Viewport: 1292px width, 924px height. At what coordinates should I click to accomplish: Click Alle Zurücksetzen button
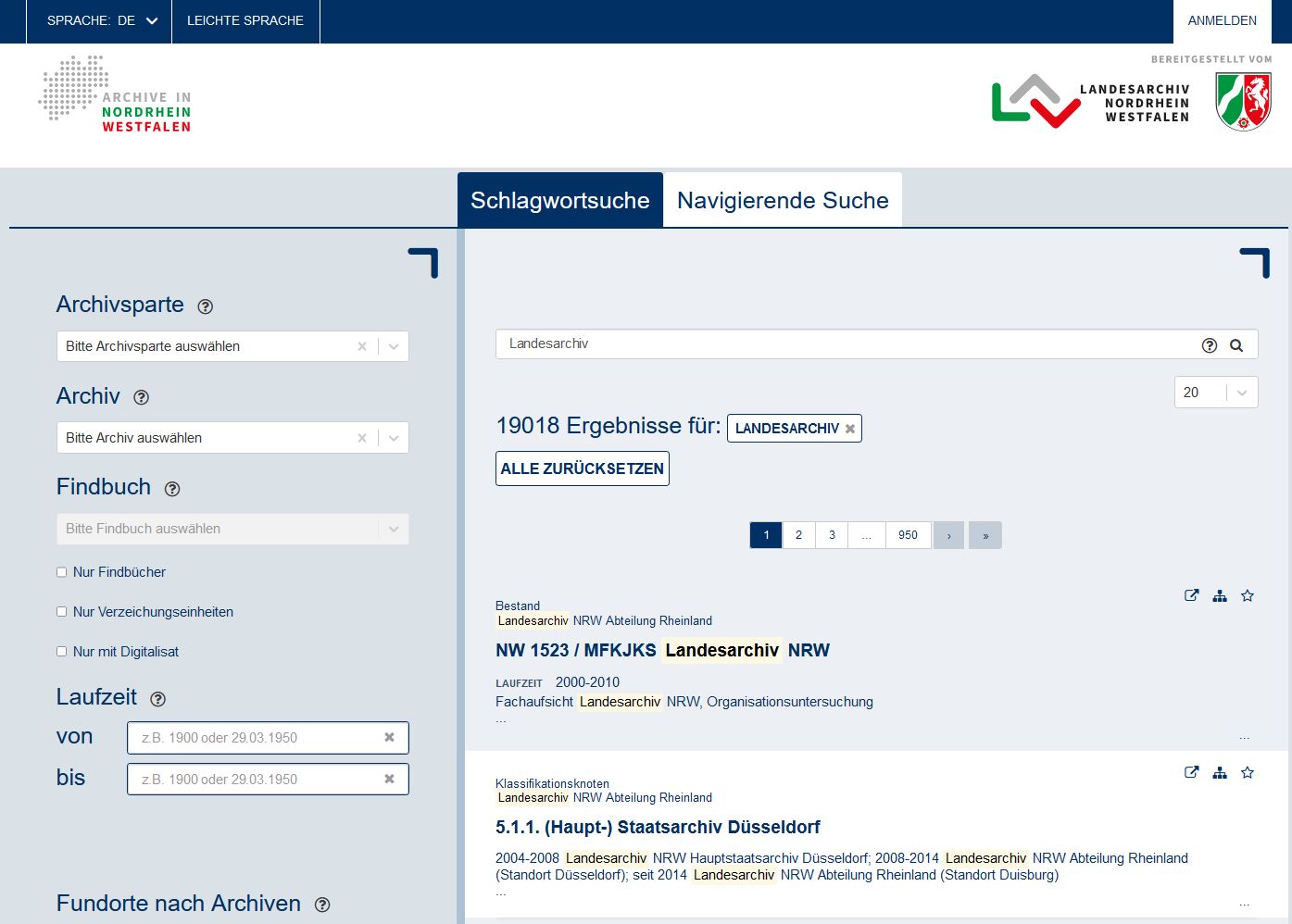click(583, 468)
